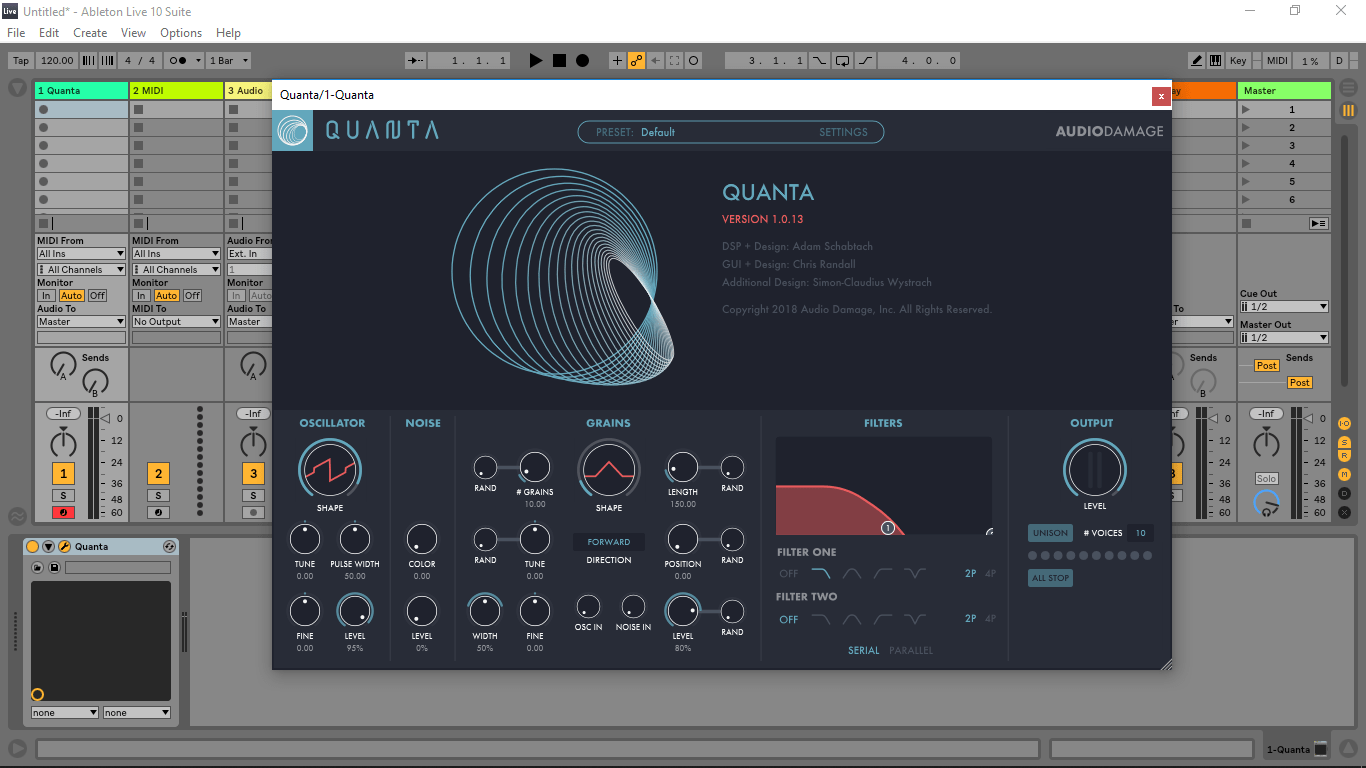
Task: Open the File menu
Action: pos(16,33)
